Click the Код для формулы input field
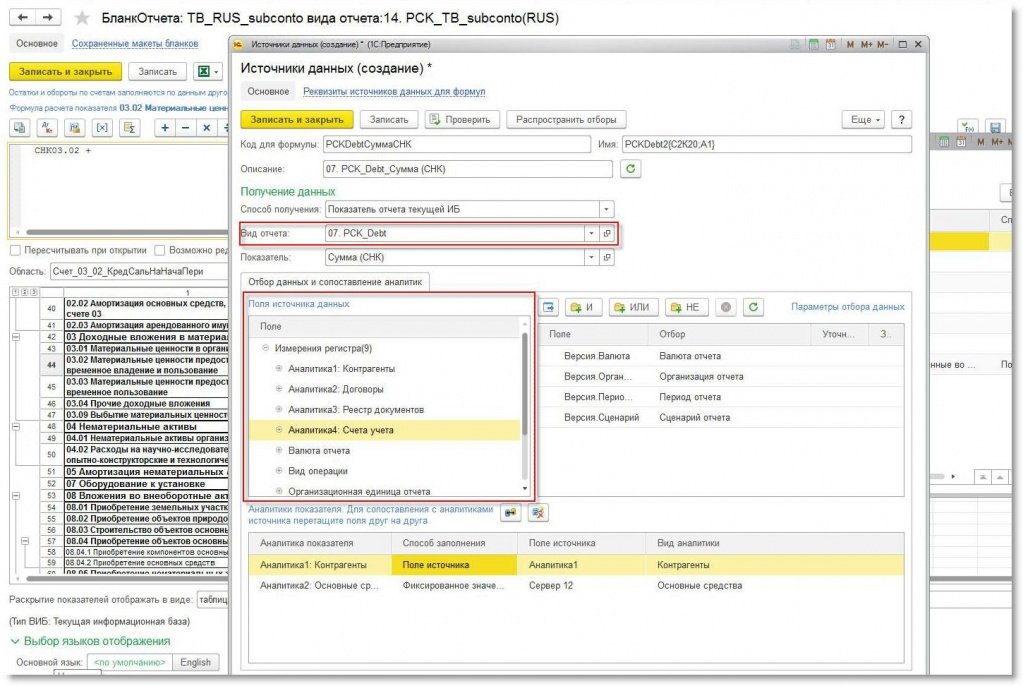This screenshot has height=686, width=1023. [x=455, y=144]
